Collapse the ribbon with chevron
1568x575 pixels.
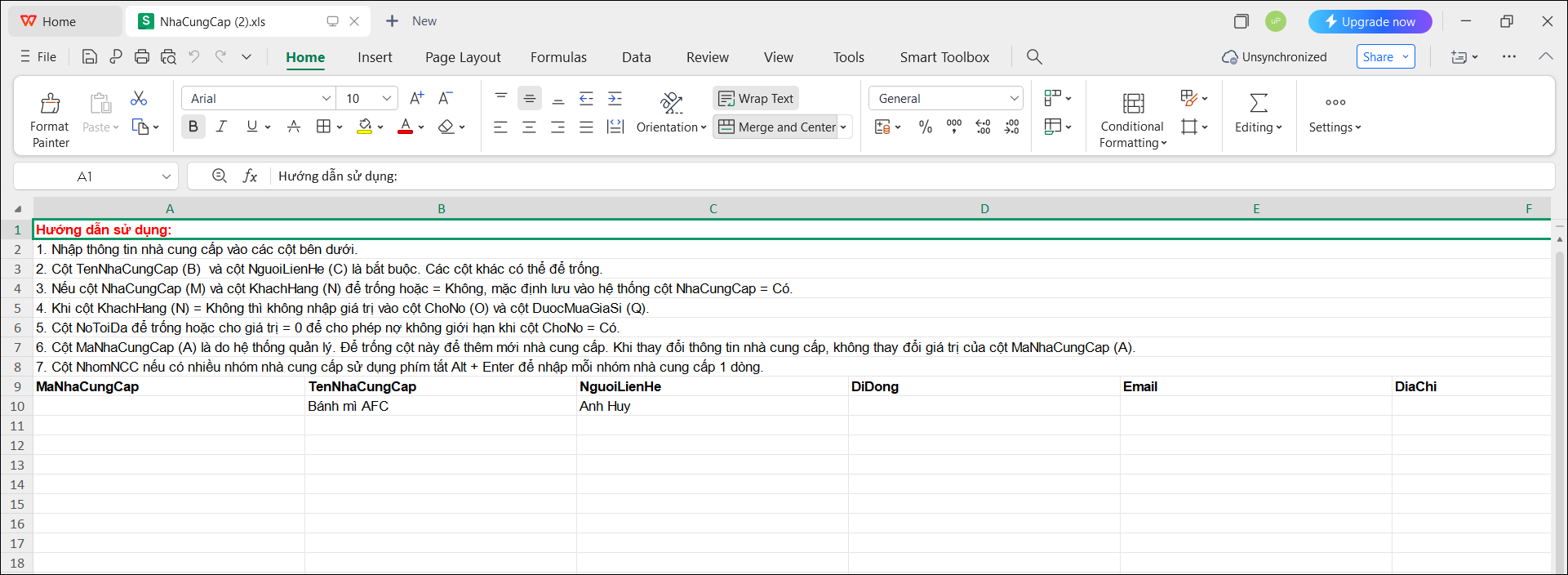coord(1545,56)
